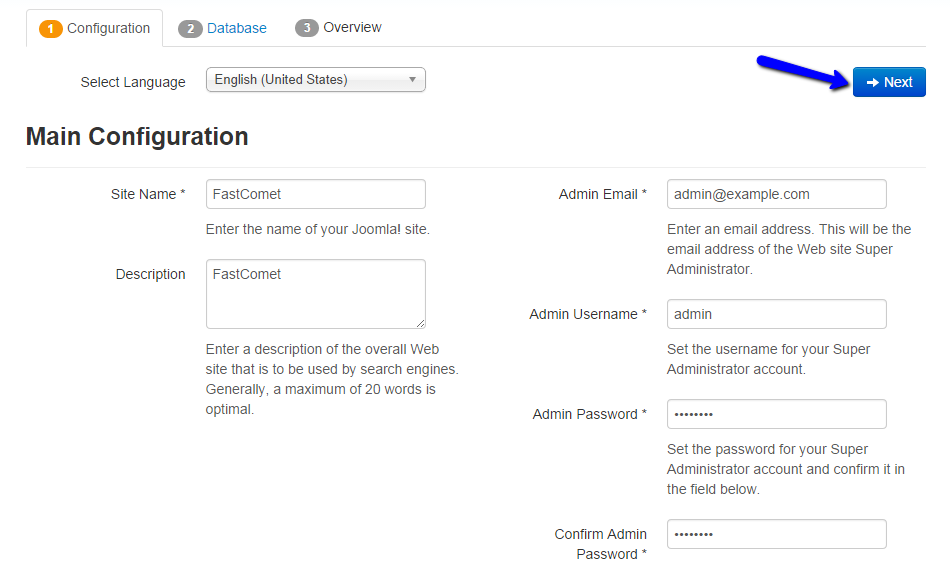The width and height of the screenshot is (950, 577).
Task: Click the Admin Username field
Action: click(776, 314)
